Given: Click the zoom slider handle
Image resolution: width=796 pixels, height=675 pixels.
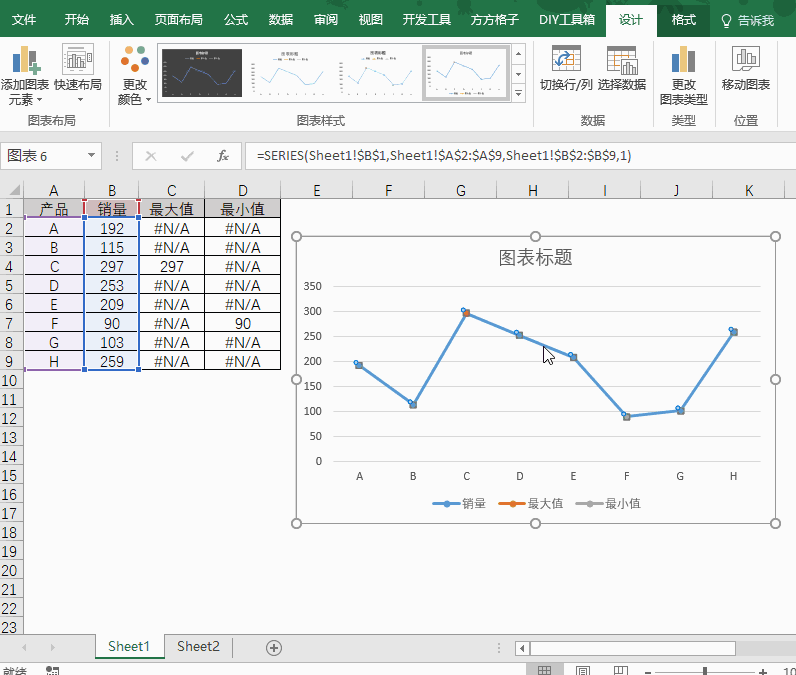Looking at the screenshot, I should pos(705,671).
